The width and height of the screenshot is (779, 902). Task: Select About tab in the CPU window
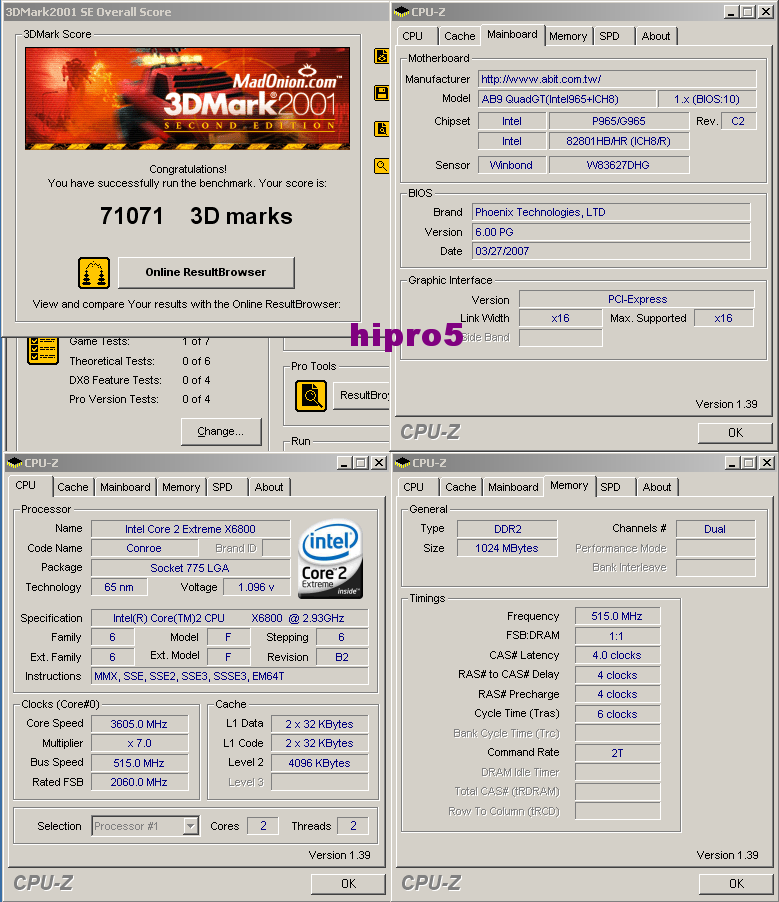[269, 487]
